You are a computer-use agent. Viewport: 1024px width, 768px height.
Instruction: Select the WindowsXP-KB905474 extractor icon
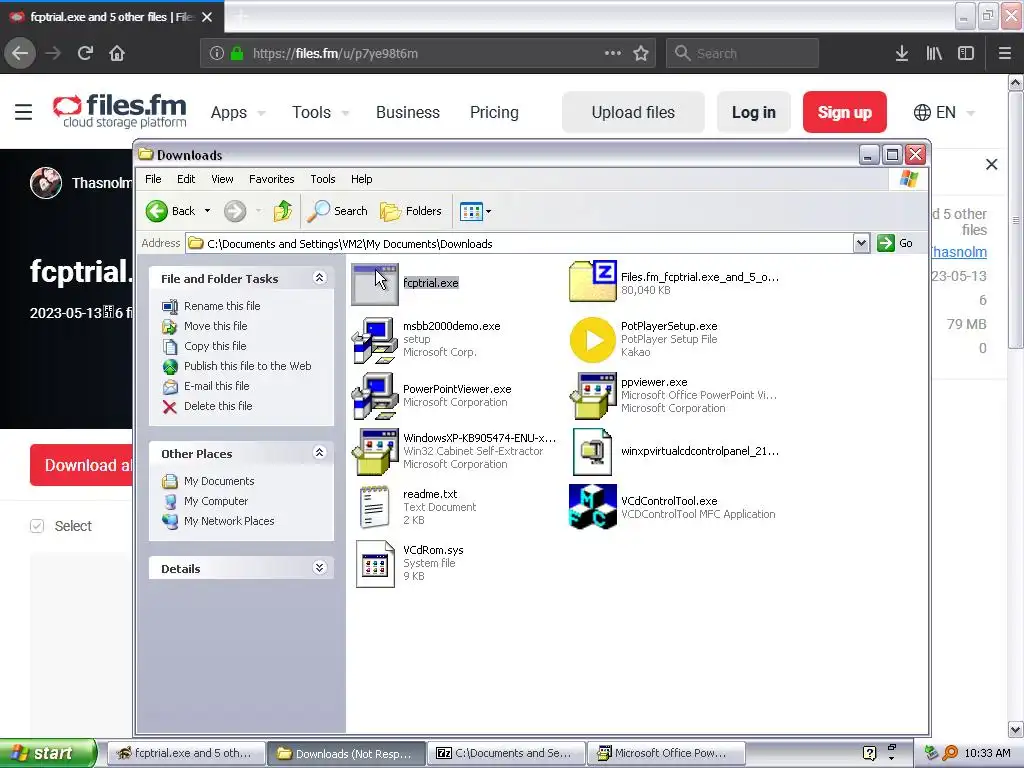pyautogui.click(x=374, y=452)
